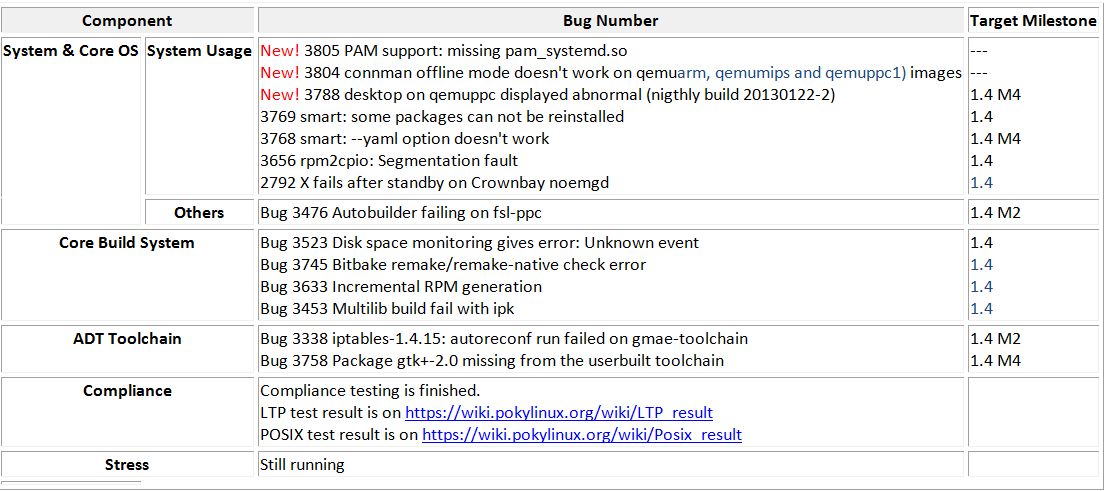The width and height of the screenshot is (1108, 491).
Task: Click Bug 3338 iptables autoreconf entry
Action: 503,339
